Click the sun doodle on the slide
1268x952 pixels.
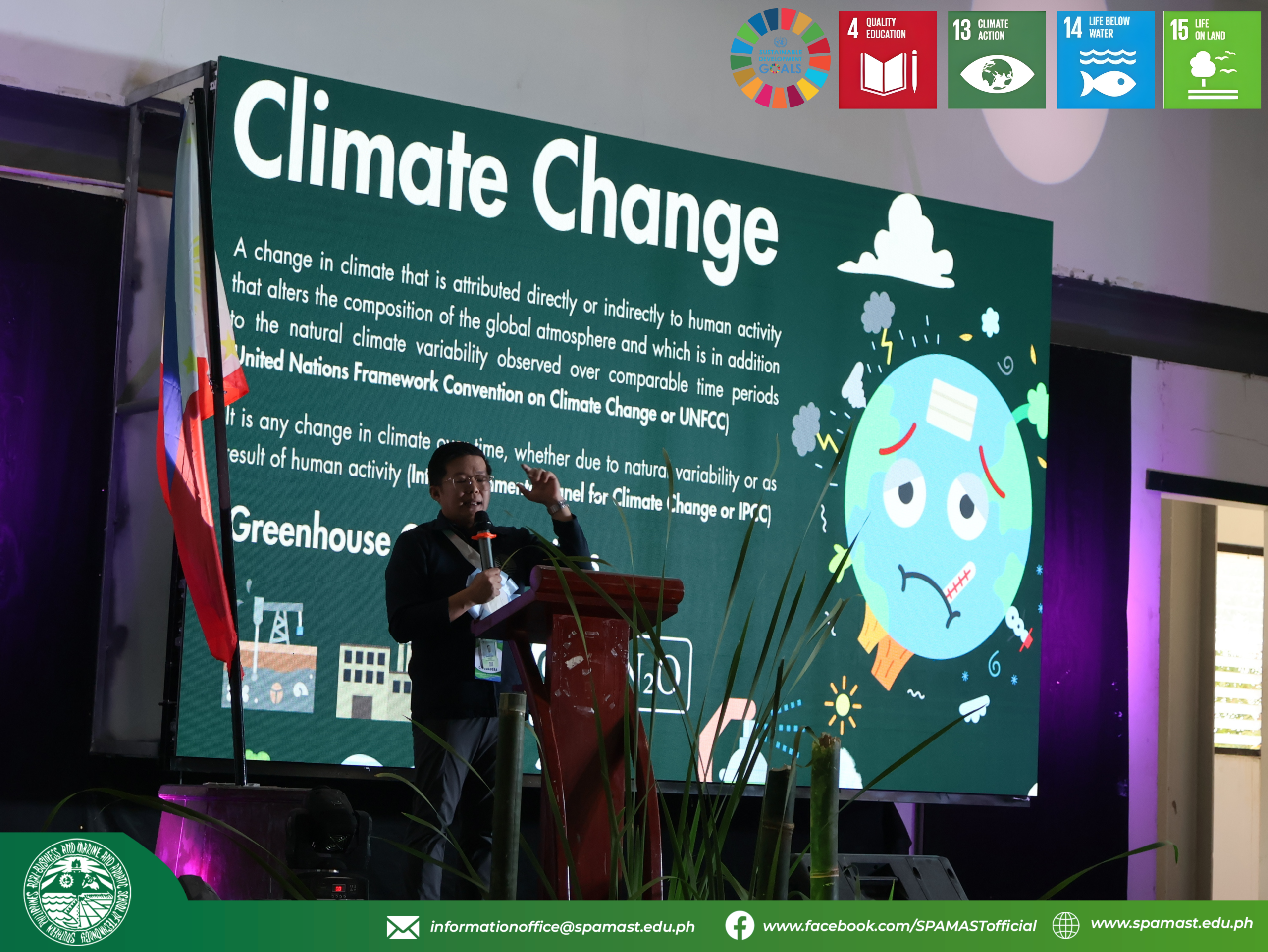pos(842,704)
